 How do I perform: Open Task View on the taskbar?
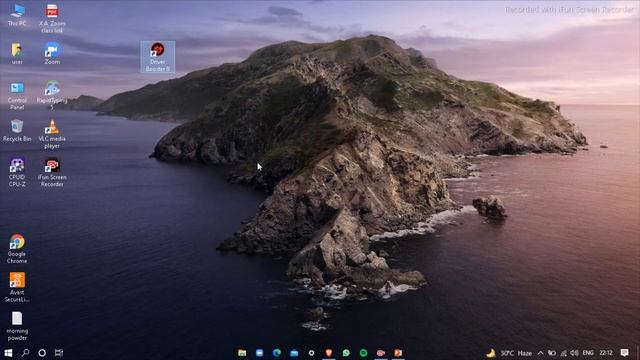click(x=59, y=353)
